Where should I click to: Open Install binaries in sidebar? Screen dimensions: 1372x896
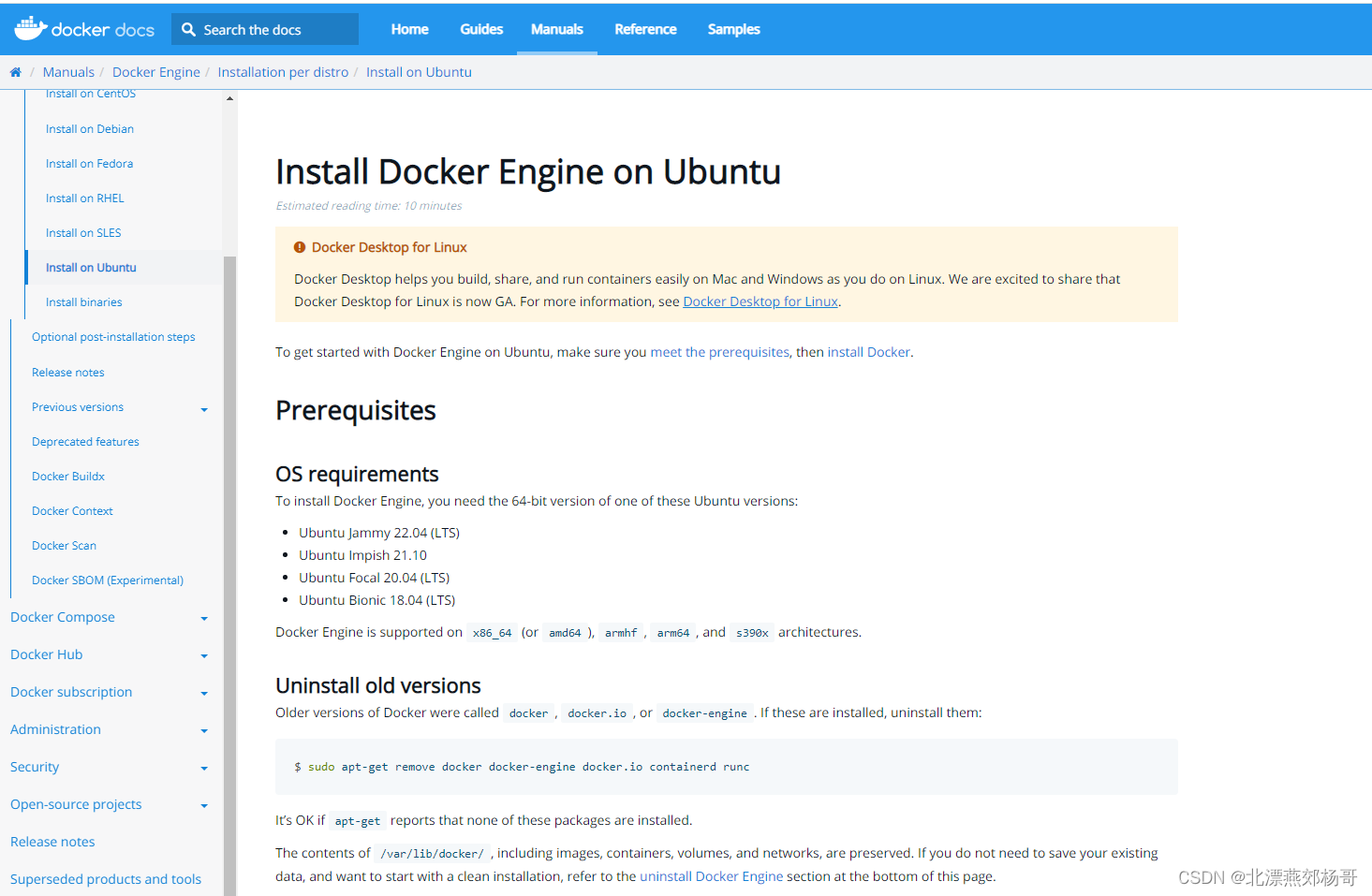point(84,302)
